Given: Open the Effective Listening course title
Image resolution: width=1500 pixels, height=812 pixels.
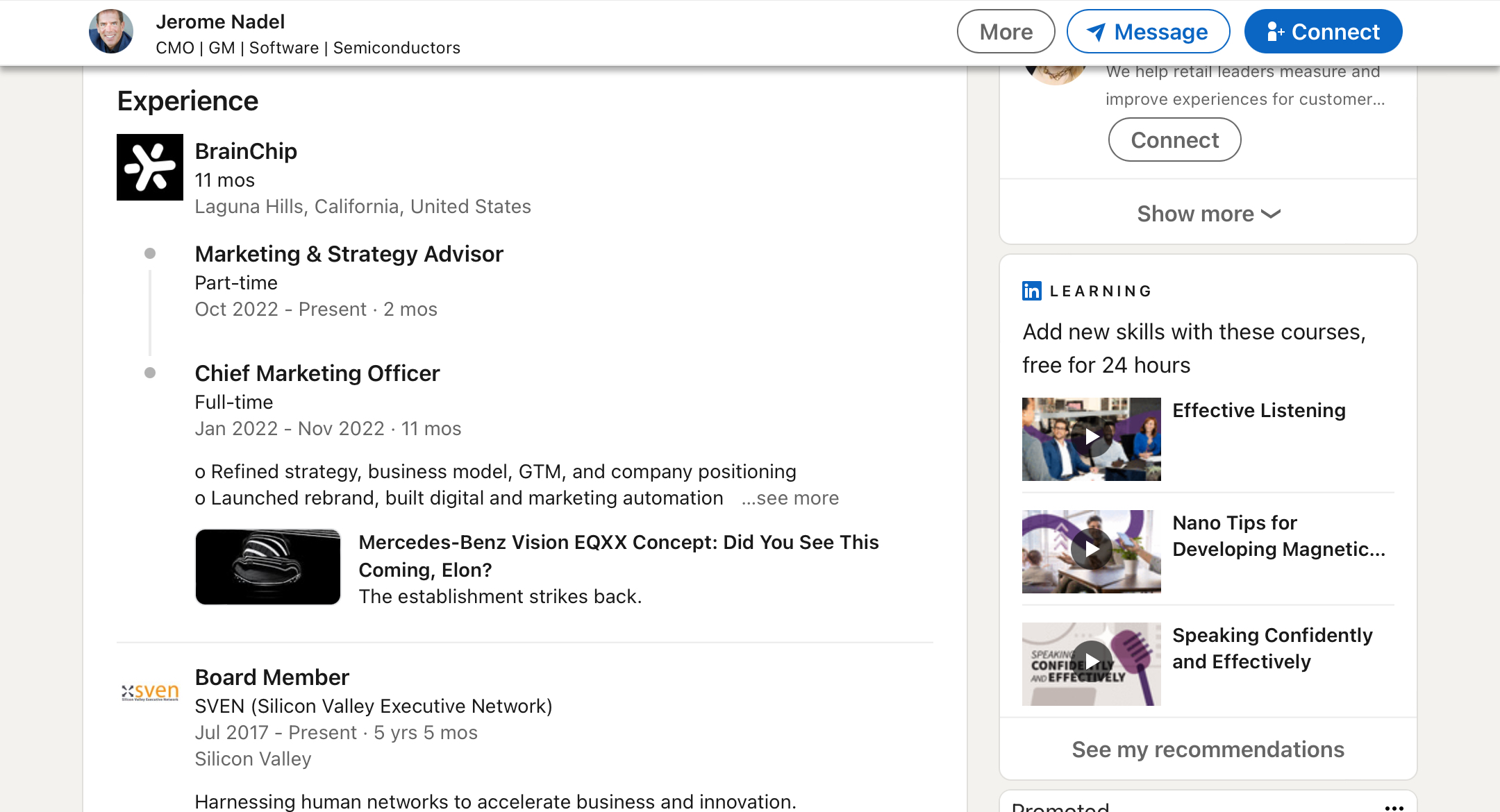Looking at the screenshot, I should [1259, 411].
